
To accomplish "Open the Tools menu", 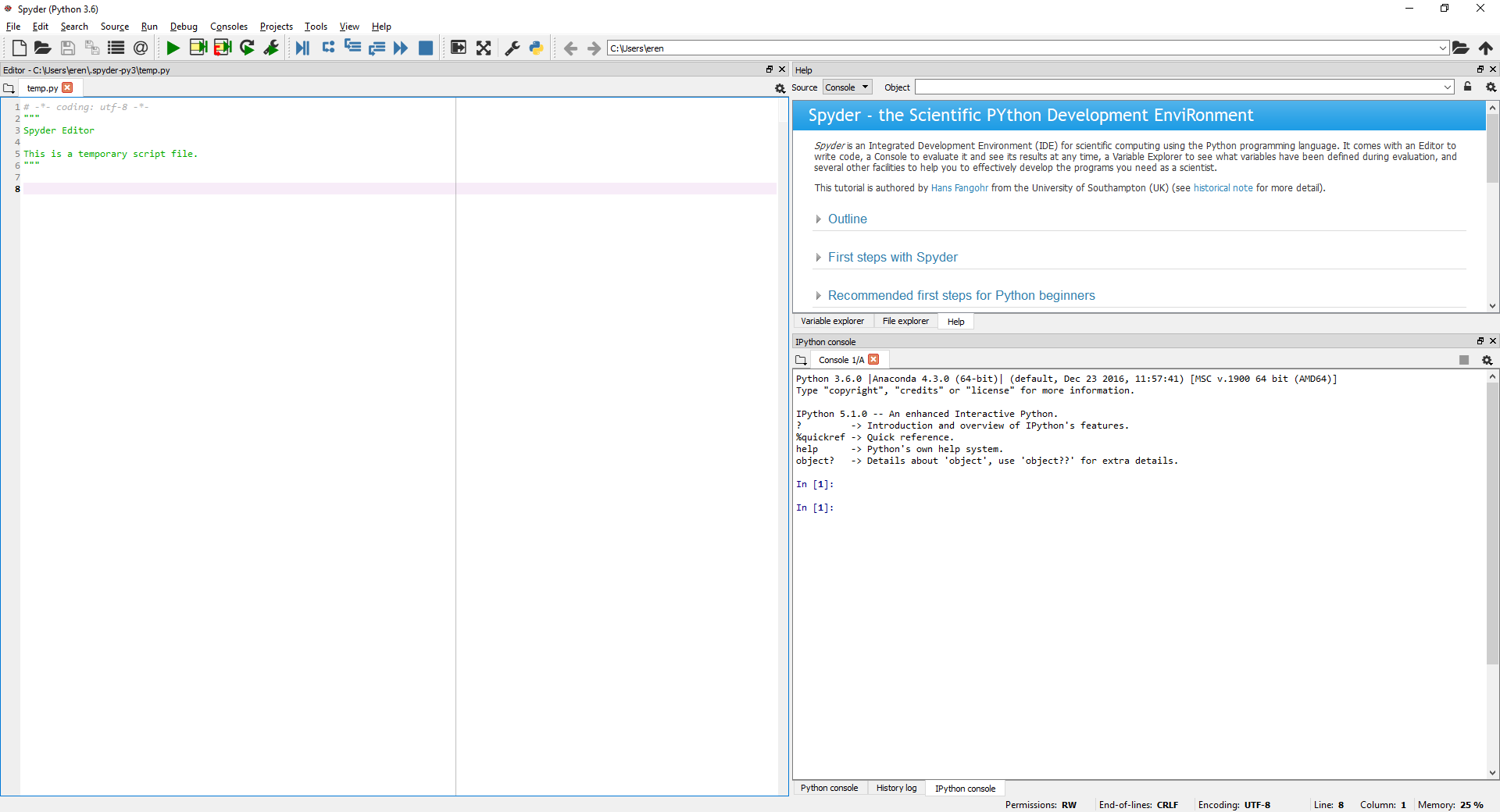I will coord(316,27).
